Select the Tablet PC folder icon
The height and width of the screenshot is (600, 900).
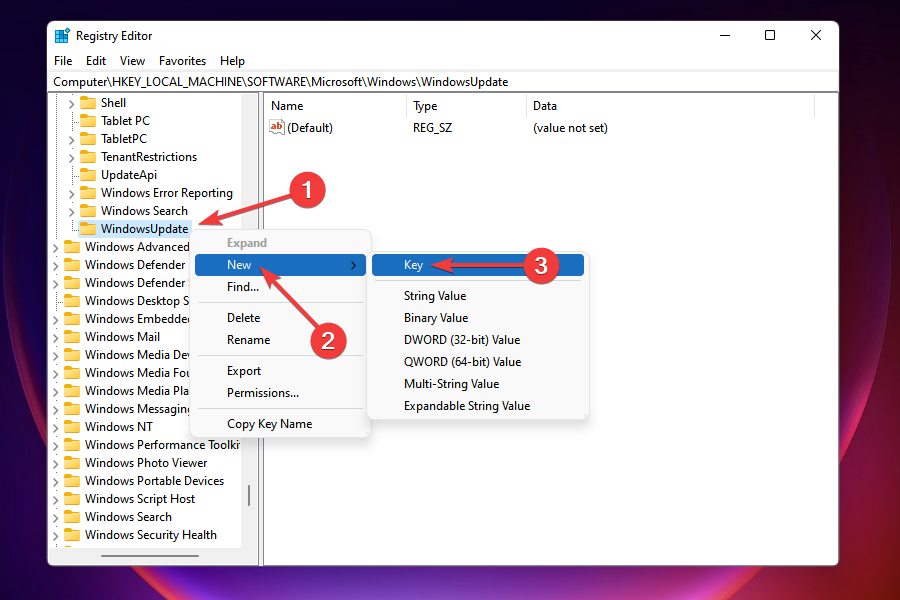click(x=88, y=121)
